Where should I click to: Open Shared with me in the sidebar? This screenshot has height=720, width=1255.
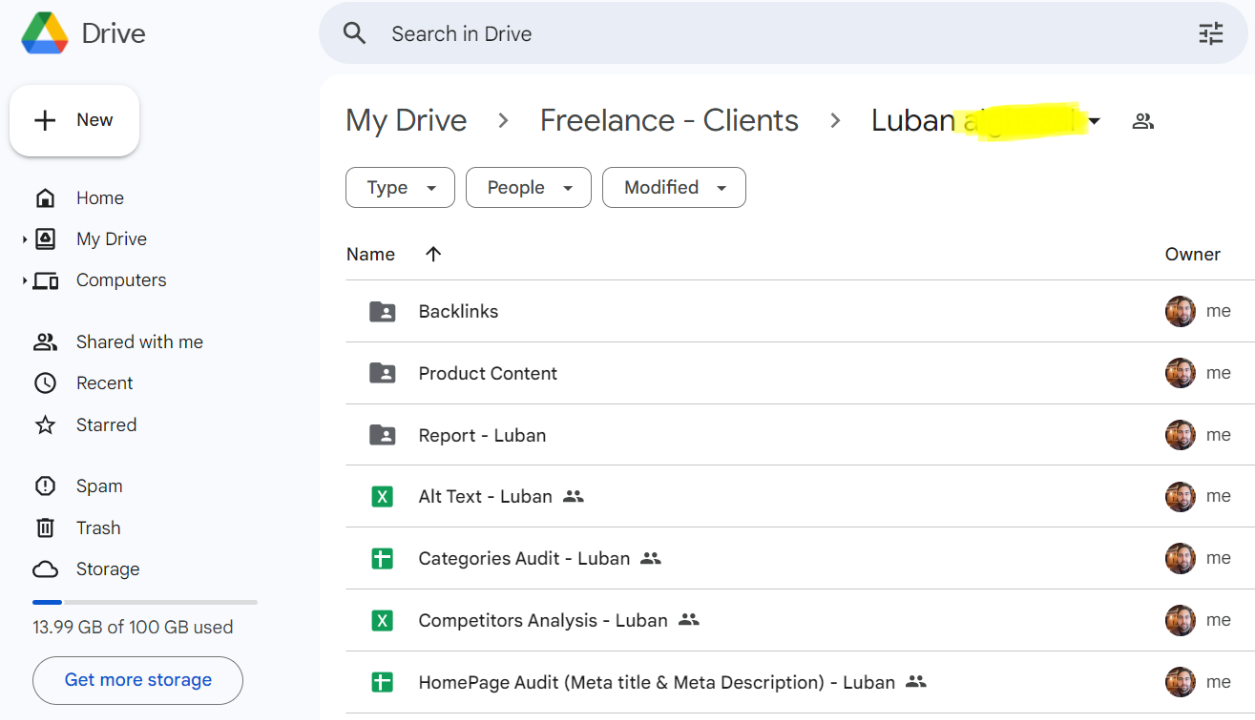[139, 342]
